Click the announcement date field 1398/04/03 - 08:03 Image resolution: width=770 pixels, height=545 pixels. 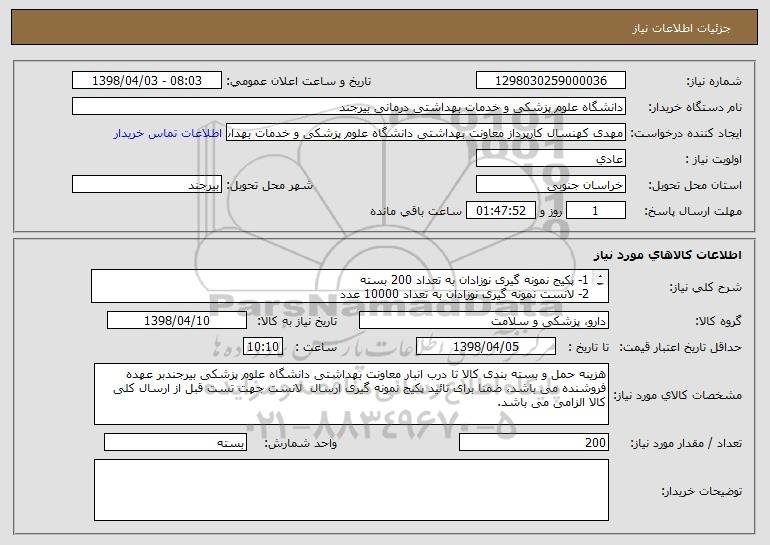click(x=147, y=81)
